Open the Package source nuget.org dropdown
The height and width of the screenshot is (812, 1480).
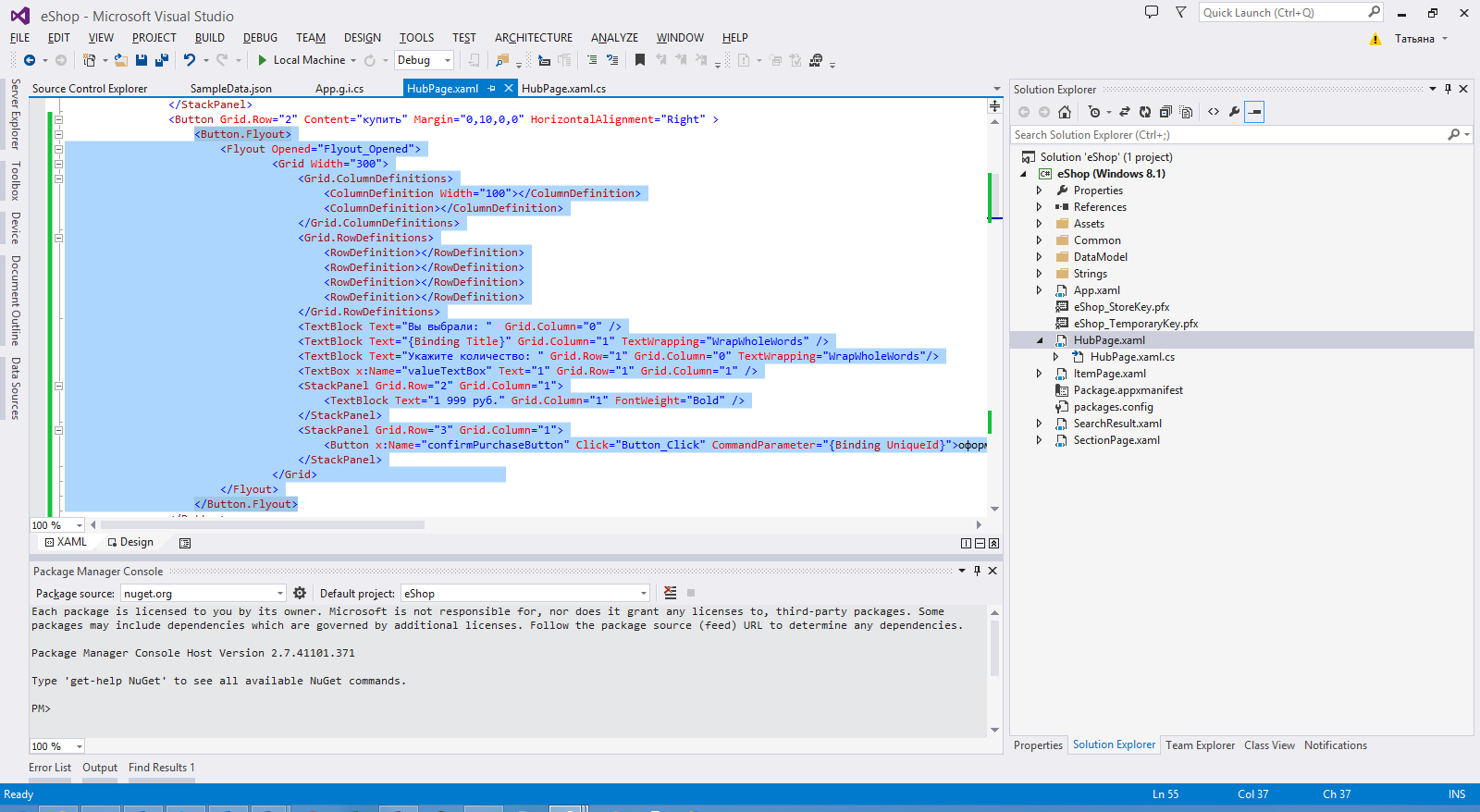click(279, 594)
